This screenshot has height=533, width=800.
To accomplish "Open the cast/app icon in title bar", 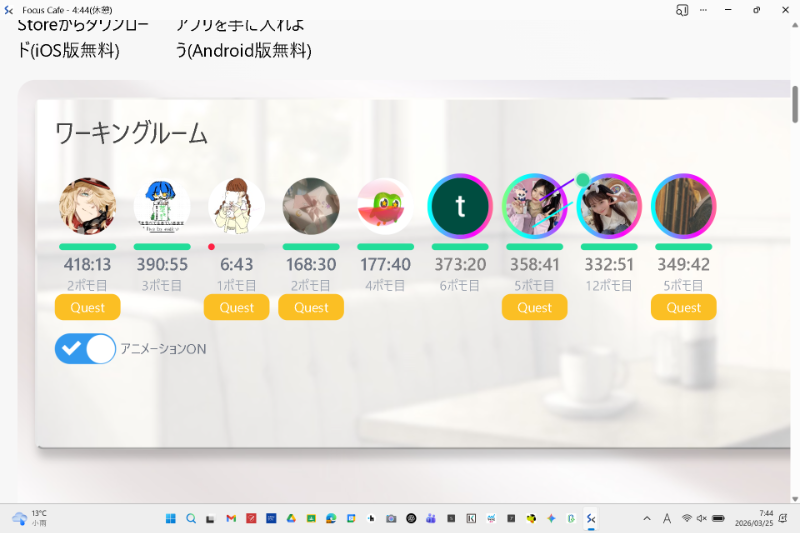I will 682,10.
